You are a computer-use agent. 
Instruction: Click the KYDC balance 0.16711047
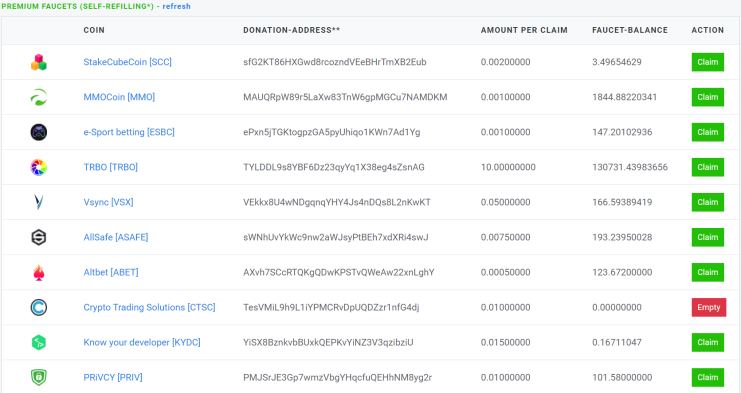pos(617,342)
